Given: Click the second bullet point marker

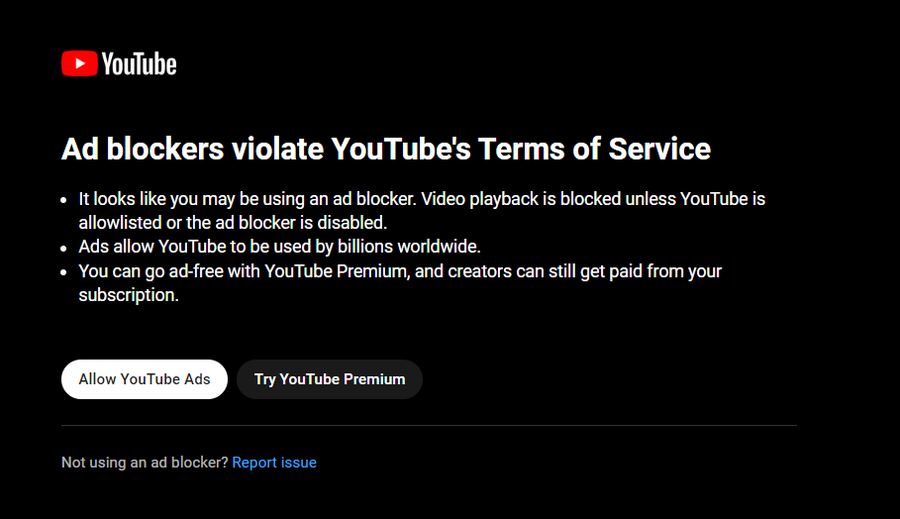Looking at the screenshot, I should (66, 246).
